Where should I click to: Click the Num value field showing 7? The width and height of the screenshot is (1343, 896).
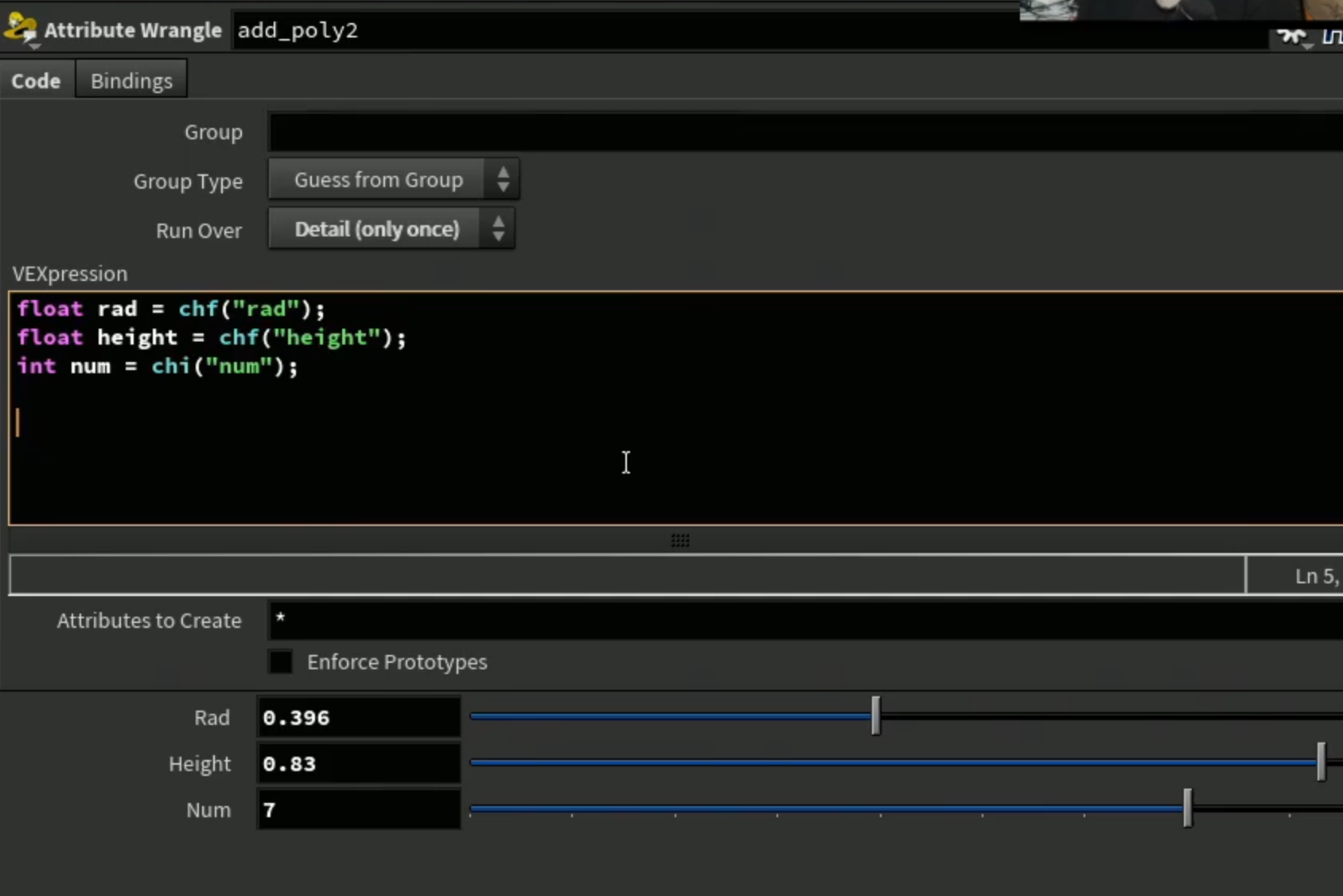click(359, 809)
